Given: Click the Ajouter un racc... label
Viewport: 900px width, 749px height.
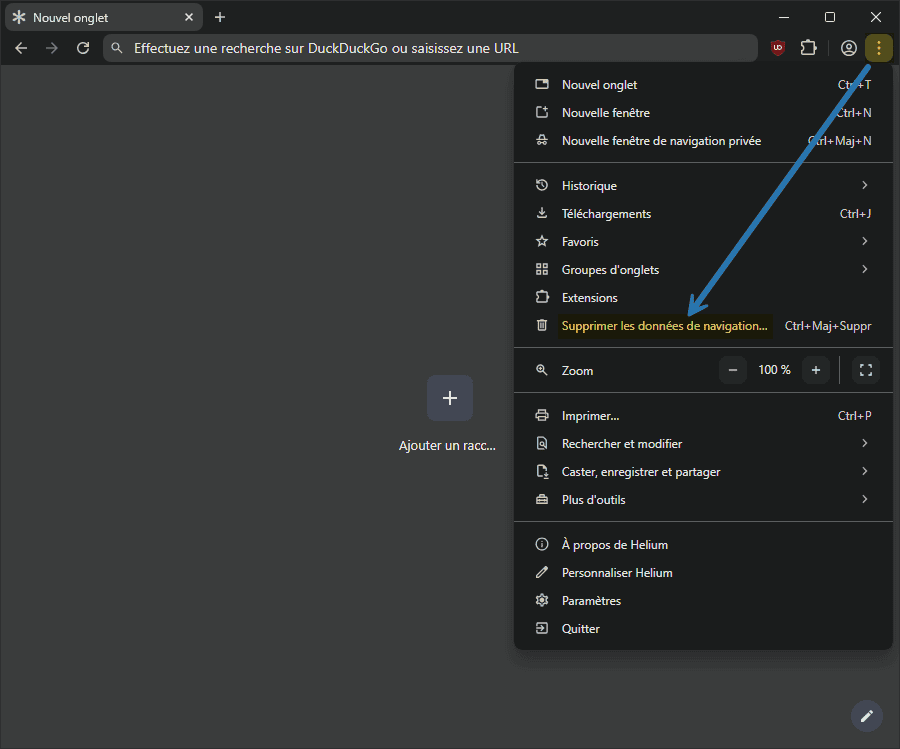Looking at the screenshot, I should point(447,446).
